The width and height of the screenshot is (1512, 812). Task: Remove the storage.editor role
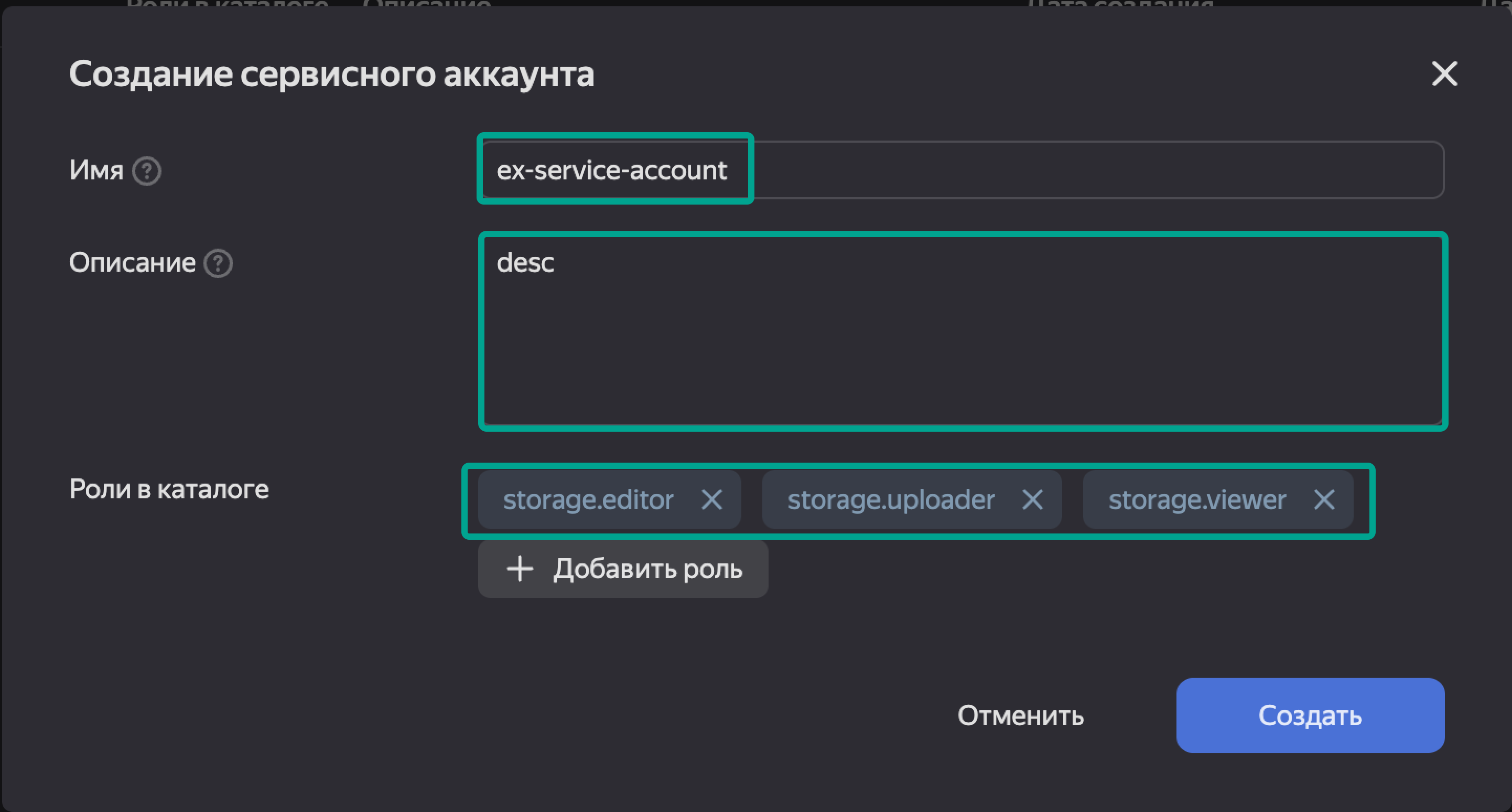[711, 500]
